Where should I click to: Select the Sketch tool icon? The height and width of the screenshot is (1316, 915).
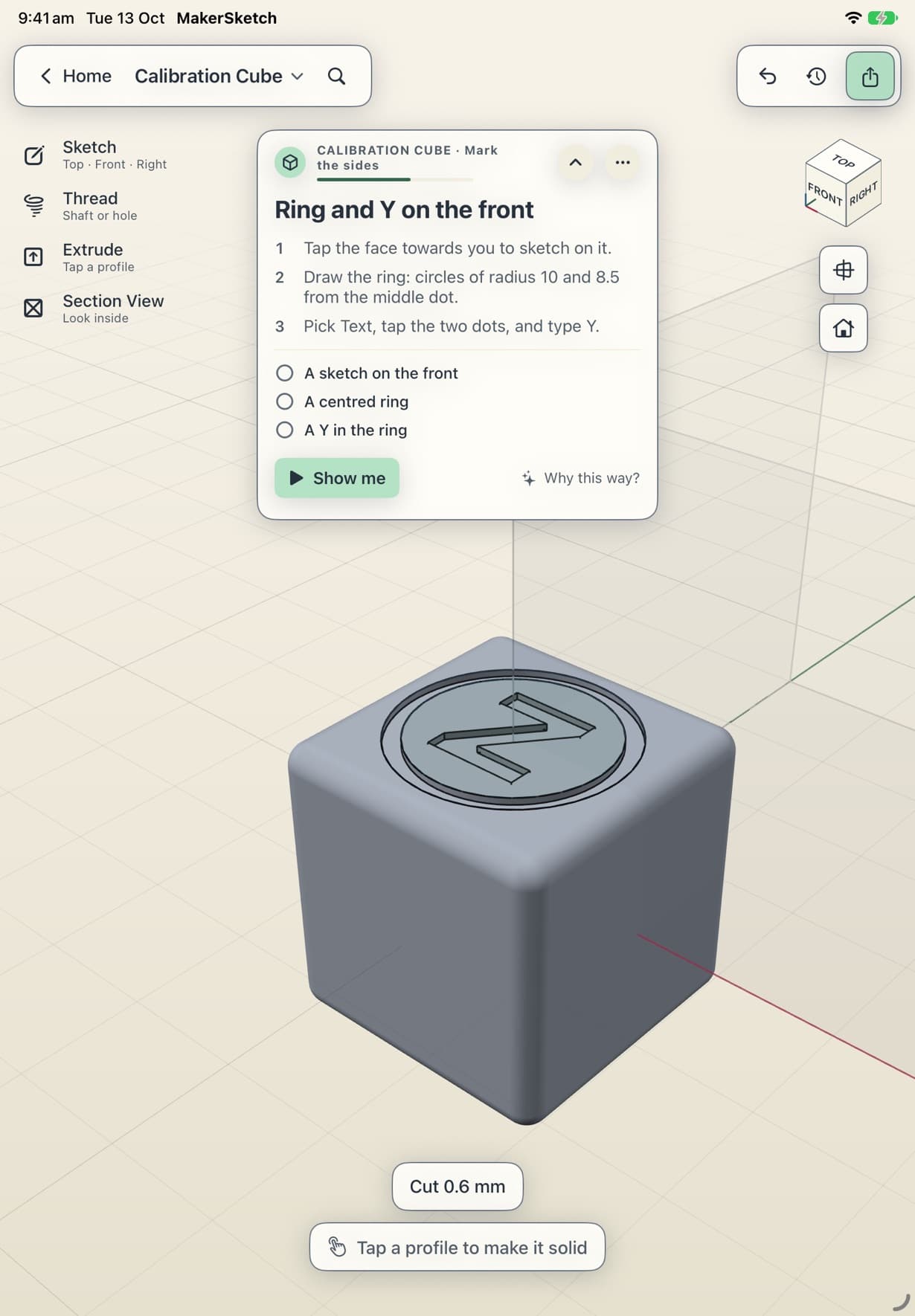coord(33,155)
